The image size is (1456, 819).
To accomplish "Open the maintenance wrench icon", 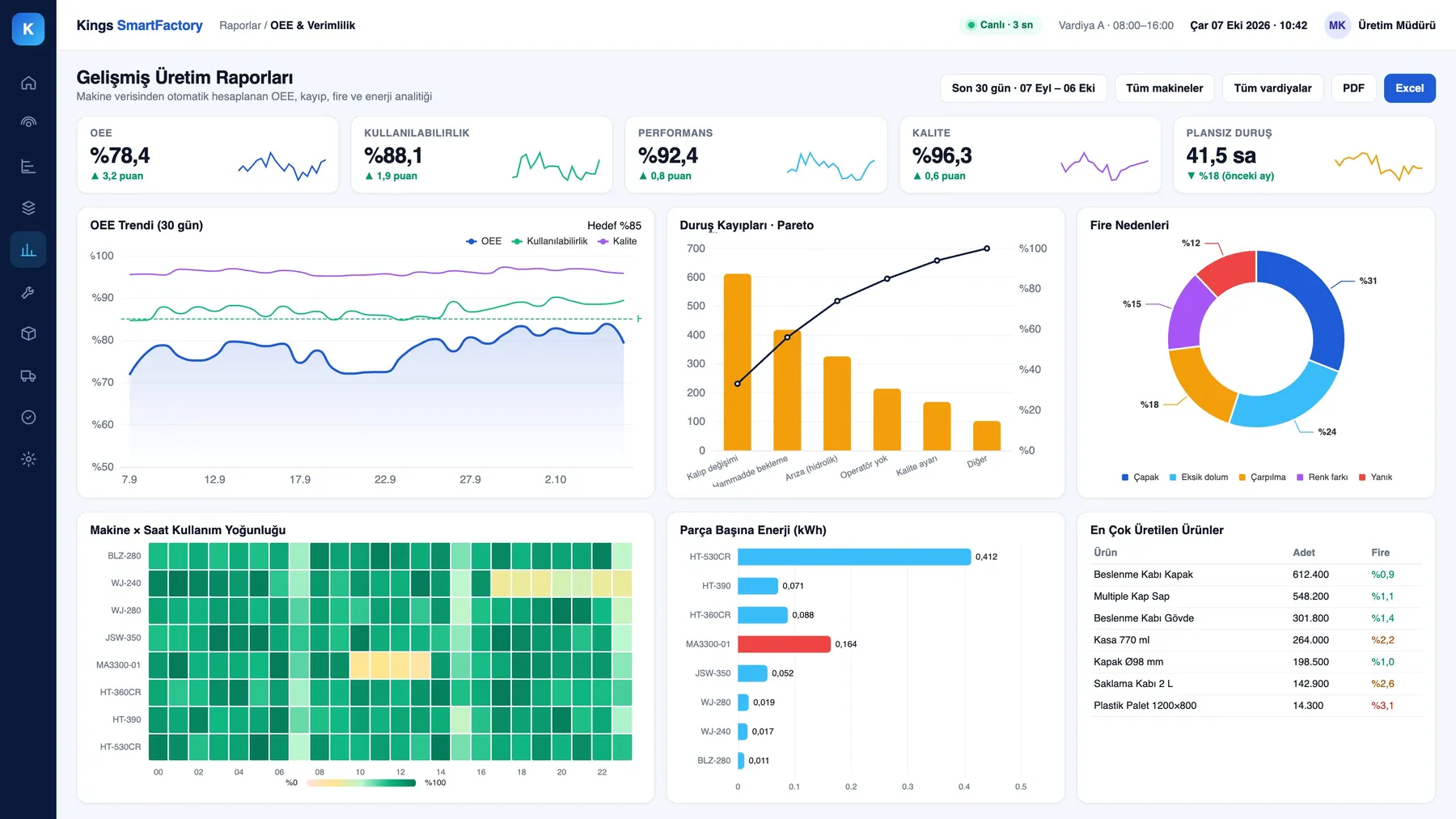I will 28,292.
